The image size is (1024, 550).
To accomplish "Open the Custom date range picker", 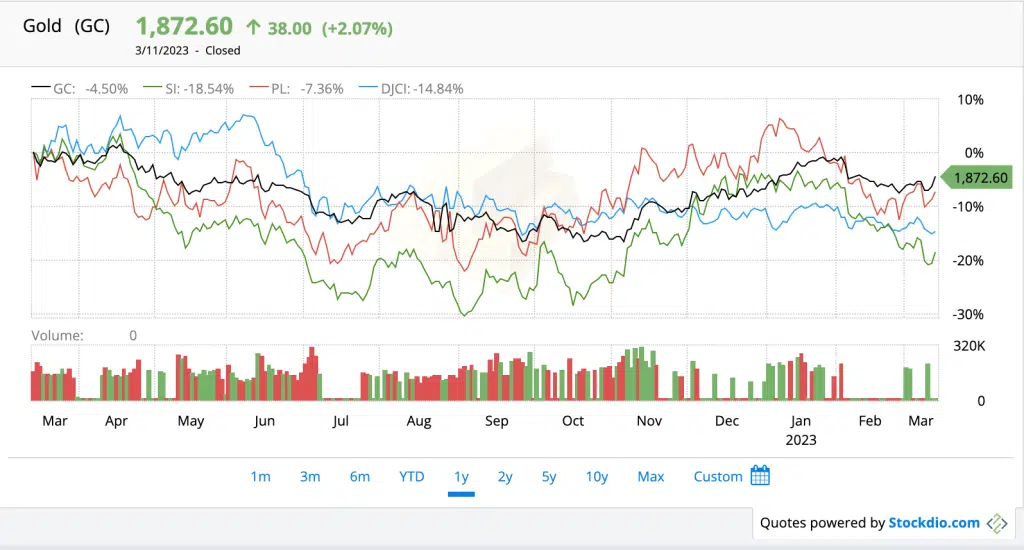I will tap(718, 477).
